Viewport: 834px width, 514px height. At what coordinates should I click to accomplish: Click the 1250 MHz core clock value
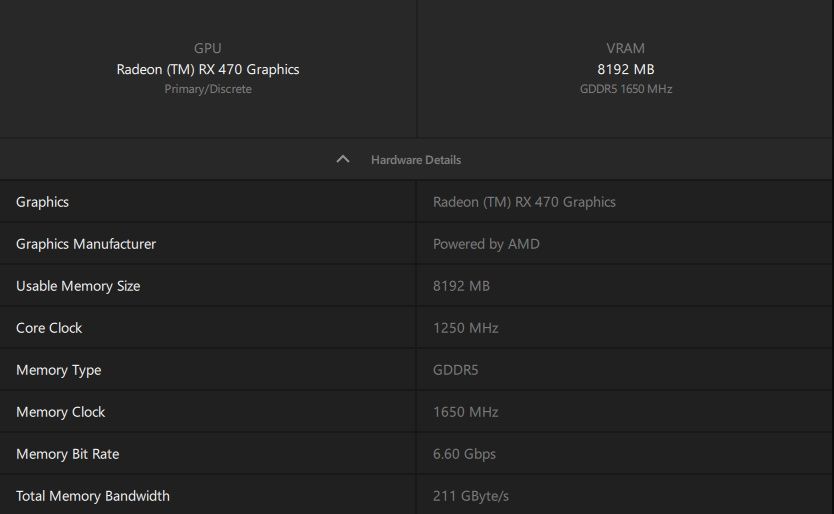(465, 328)
